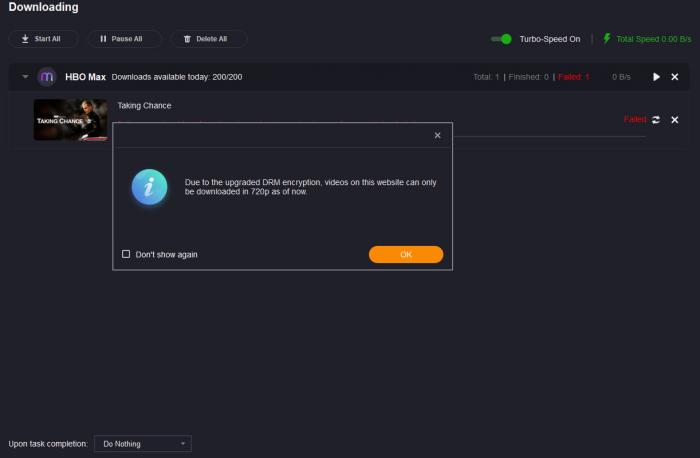Toggle the Turbo-Speed switch off
This screenshot has height=458, width=700.
point(501,39)
